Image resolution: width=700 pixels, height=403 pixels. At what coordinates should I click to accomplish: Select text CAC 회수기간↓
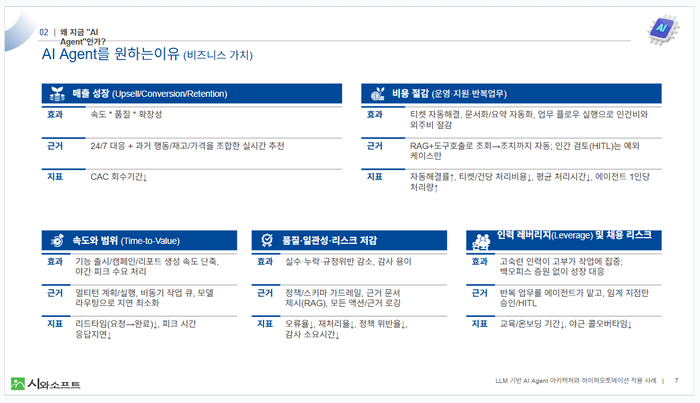(119, 177)
